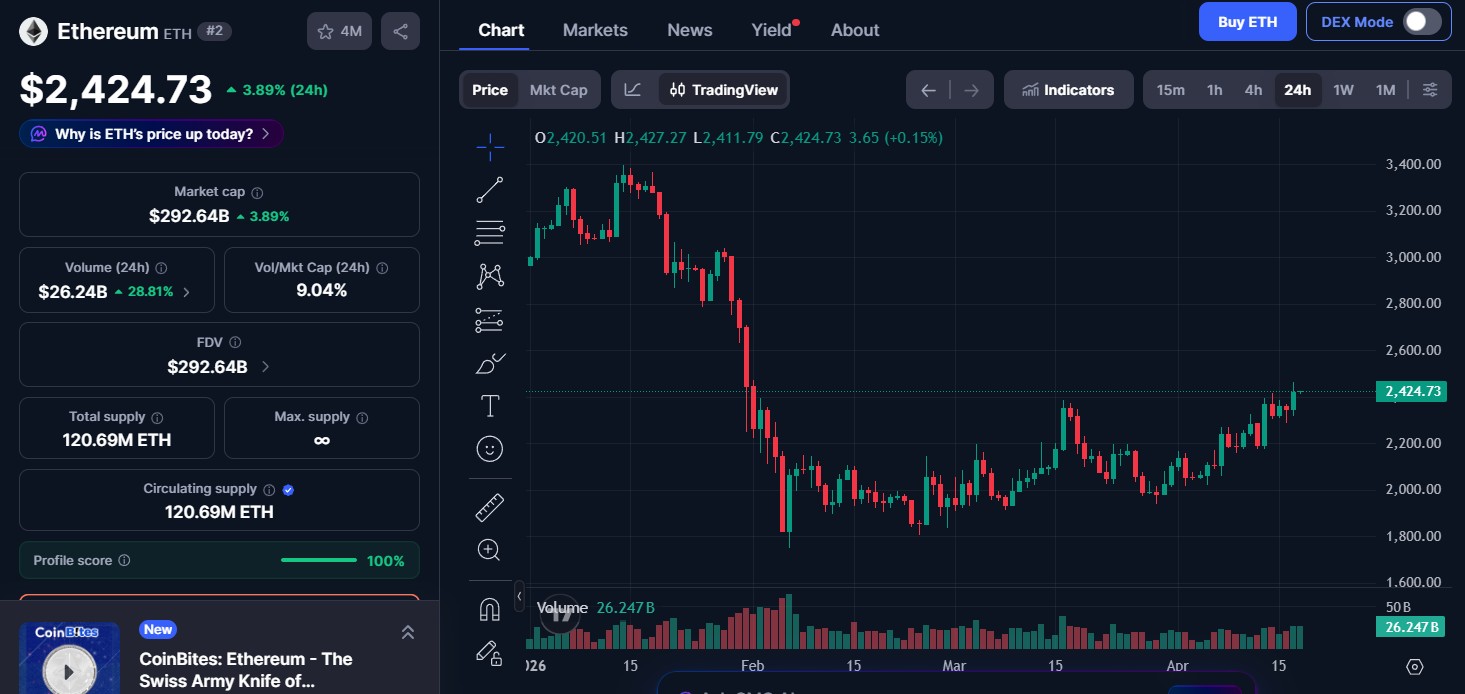The height and width of the screenshot is (694, 1465).
Task: Toggle the DEX Mode switch
Action: point(1428,21)
